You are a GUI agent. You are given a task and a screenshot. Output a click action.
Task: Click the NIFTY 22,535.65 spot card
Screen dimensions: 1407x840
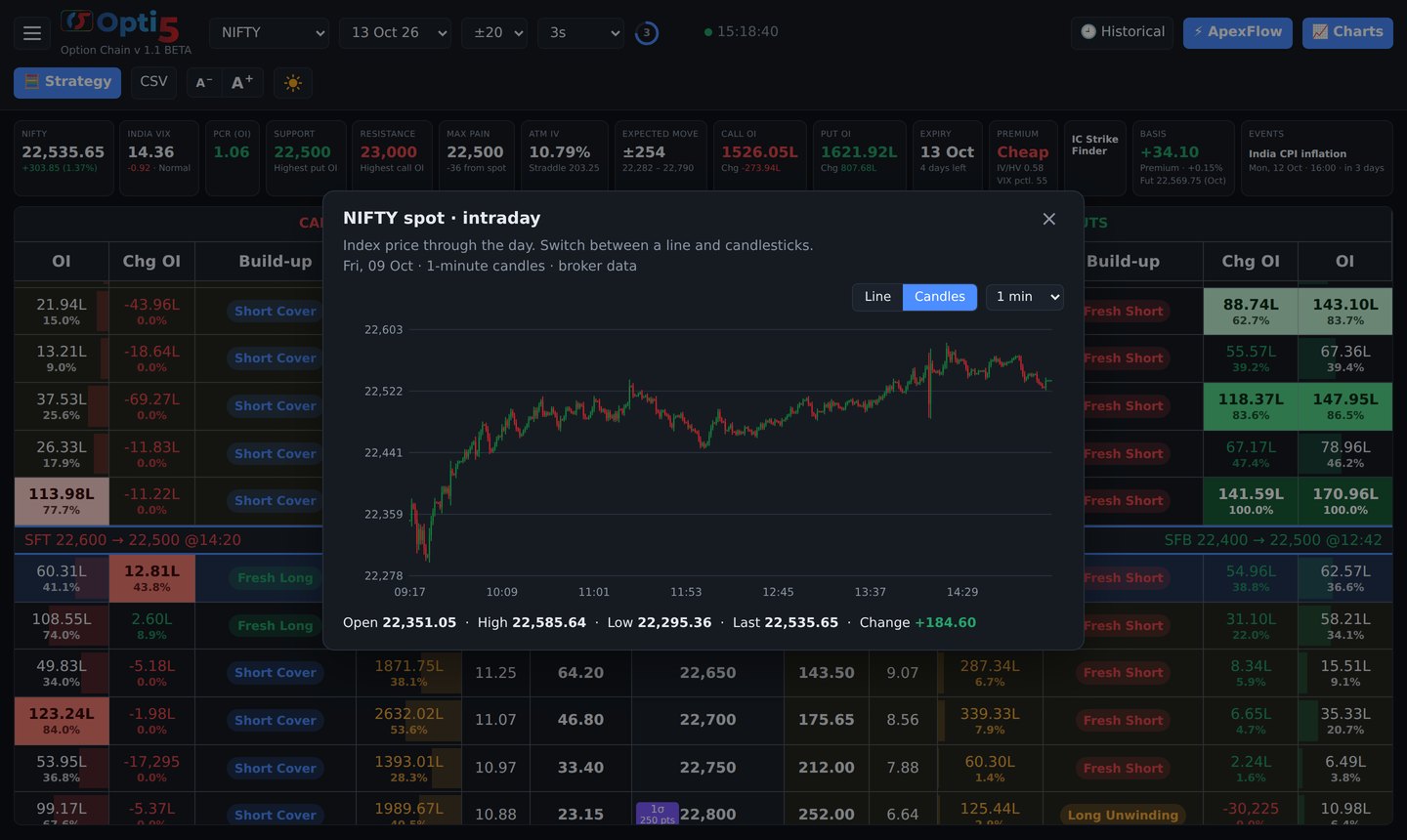point(64,158)
